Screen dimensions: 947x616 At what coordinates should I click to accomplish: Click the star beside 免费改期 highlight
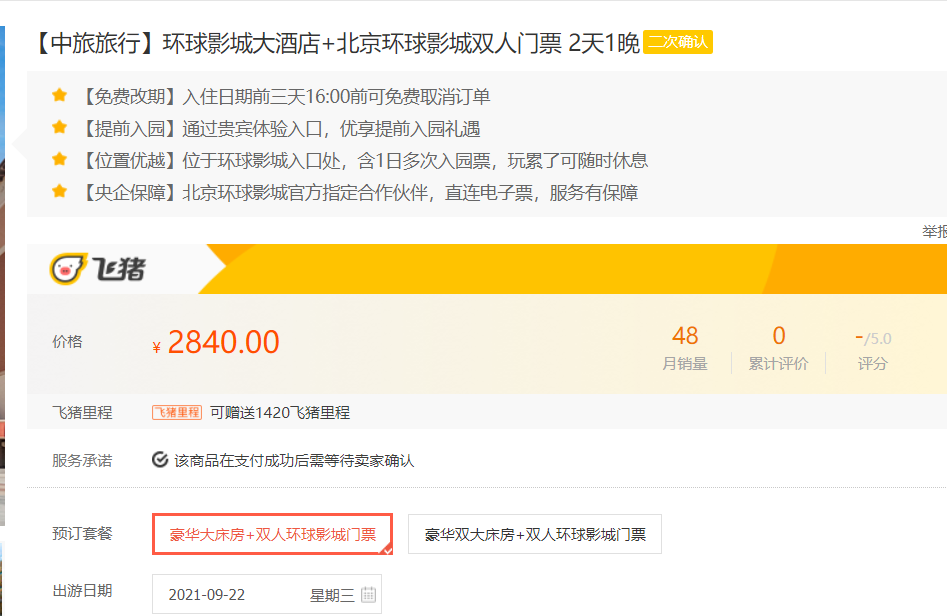pyautogui.click(x=59, y=95)
